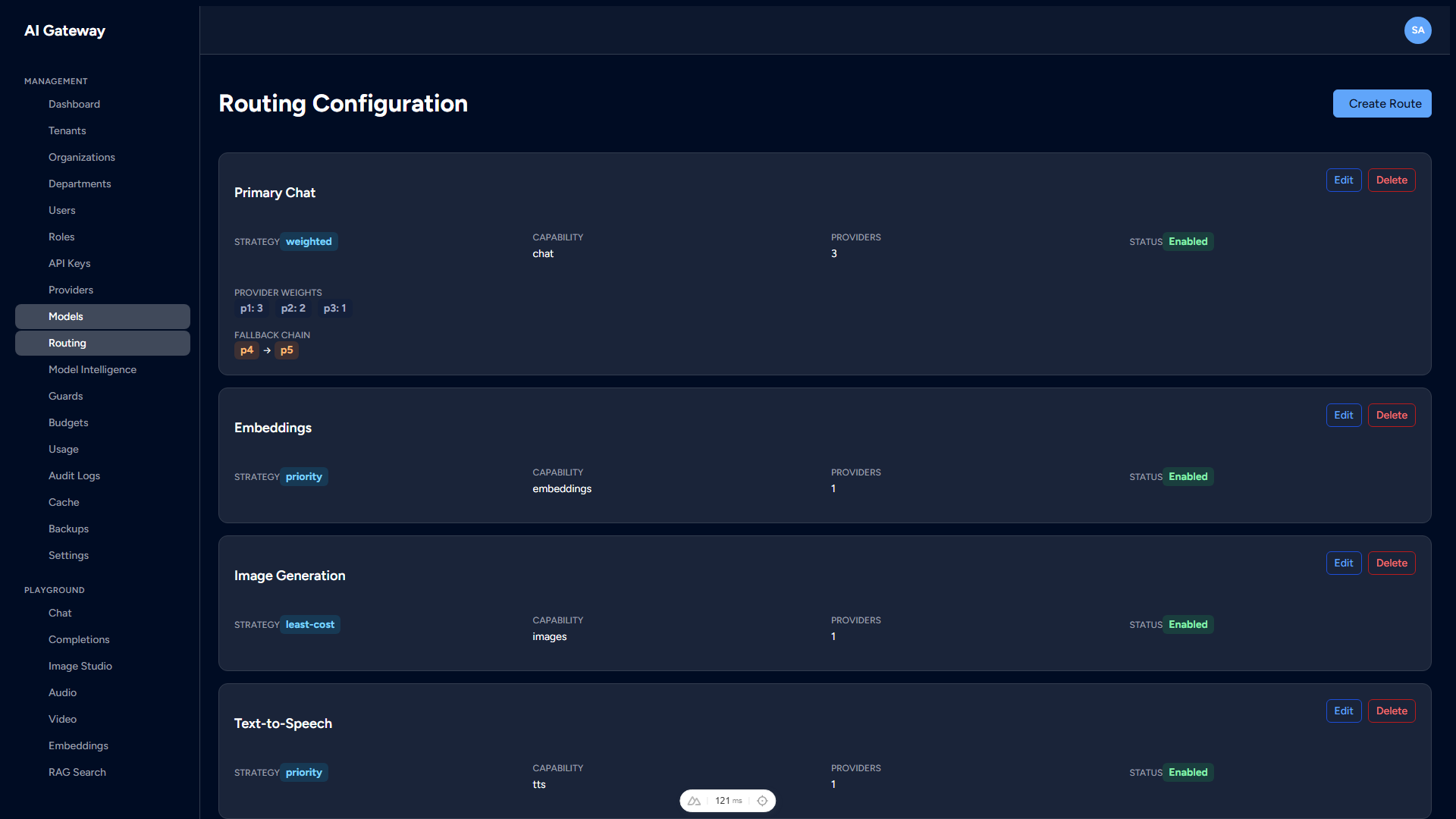1456x819 pixels.
Task: Click the locate/target icon in the bottom widget
Action: click(763, 800)
